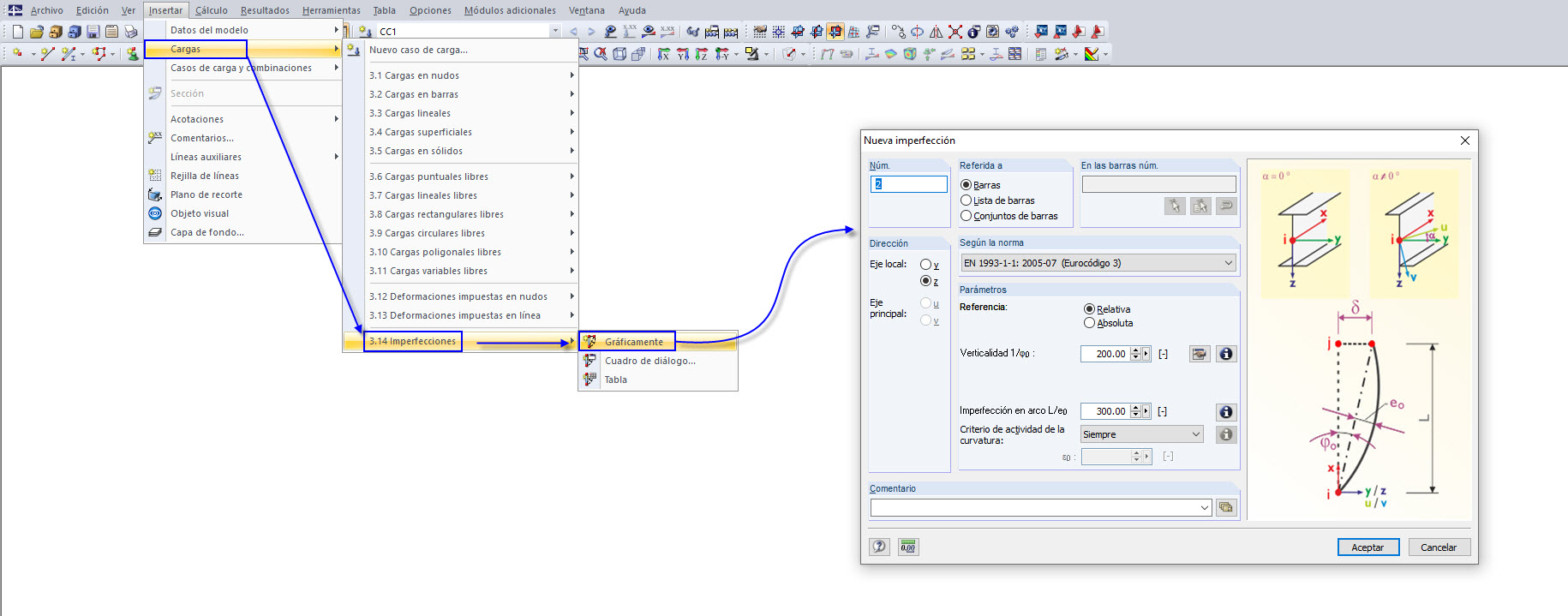The image size is (1568, 616).
Task: Open the Resultados menu
Action: (265, 10)
